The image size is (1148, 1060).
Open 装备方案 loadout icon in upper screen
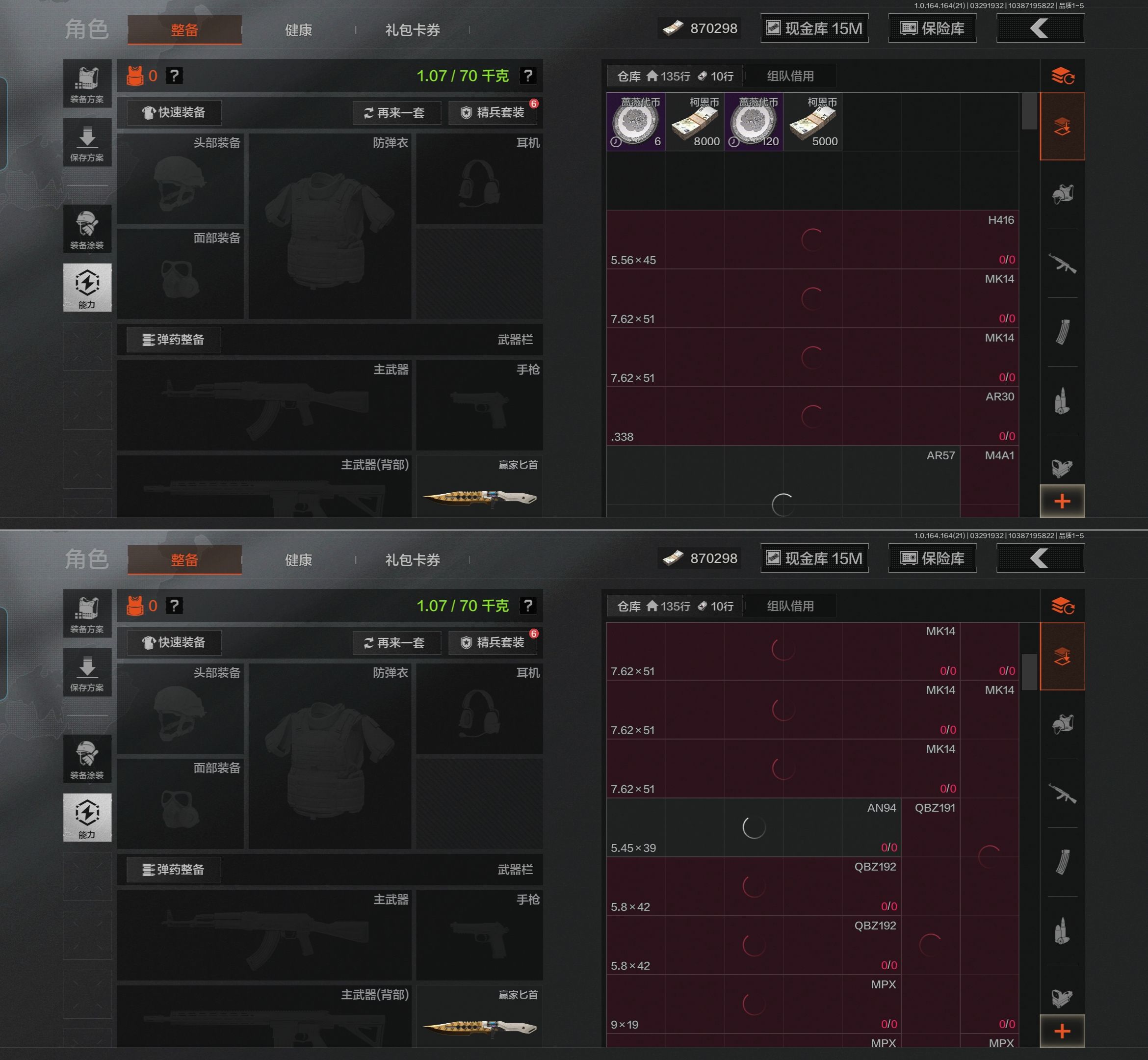pyautogui.click(x=87, y=84)
